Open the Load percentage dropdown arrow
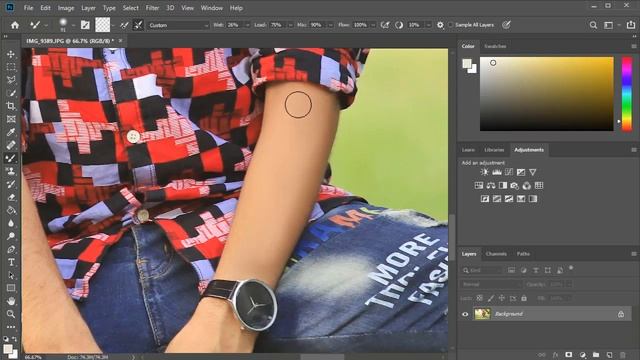This screenshot has width=640, height=360. point(290,25)
